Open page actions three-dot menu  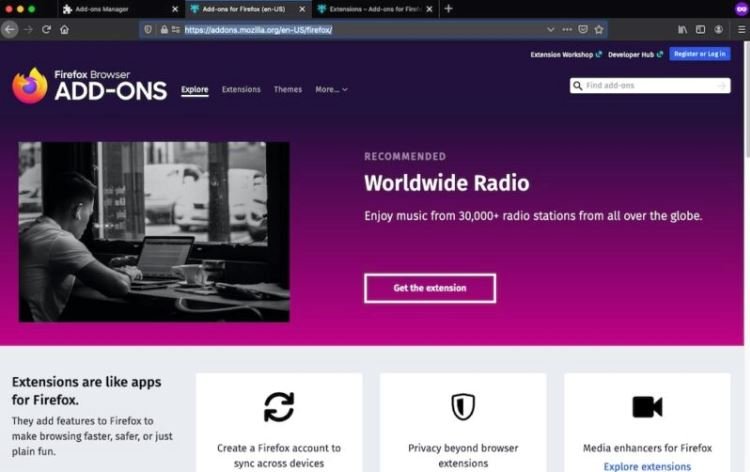567,30
